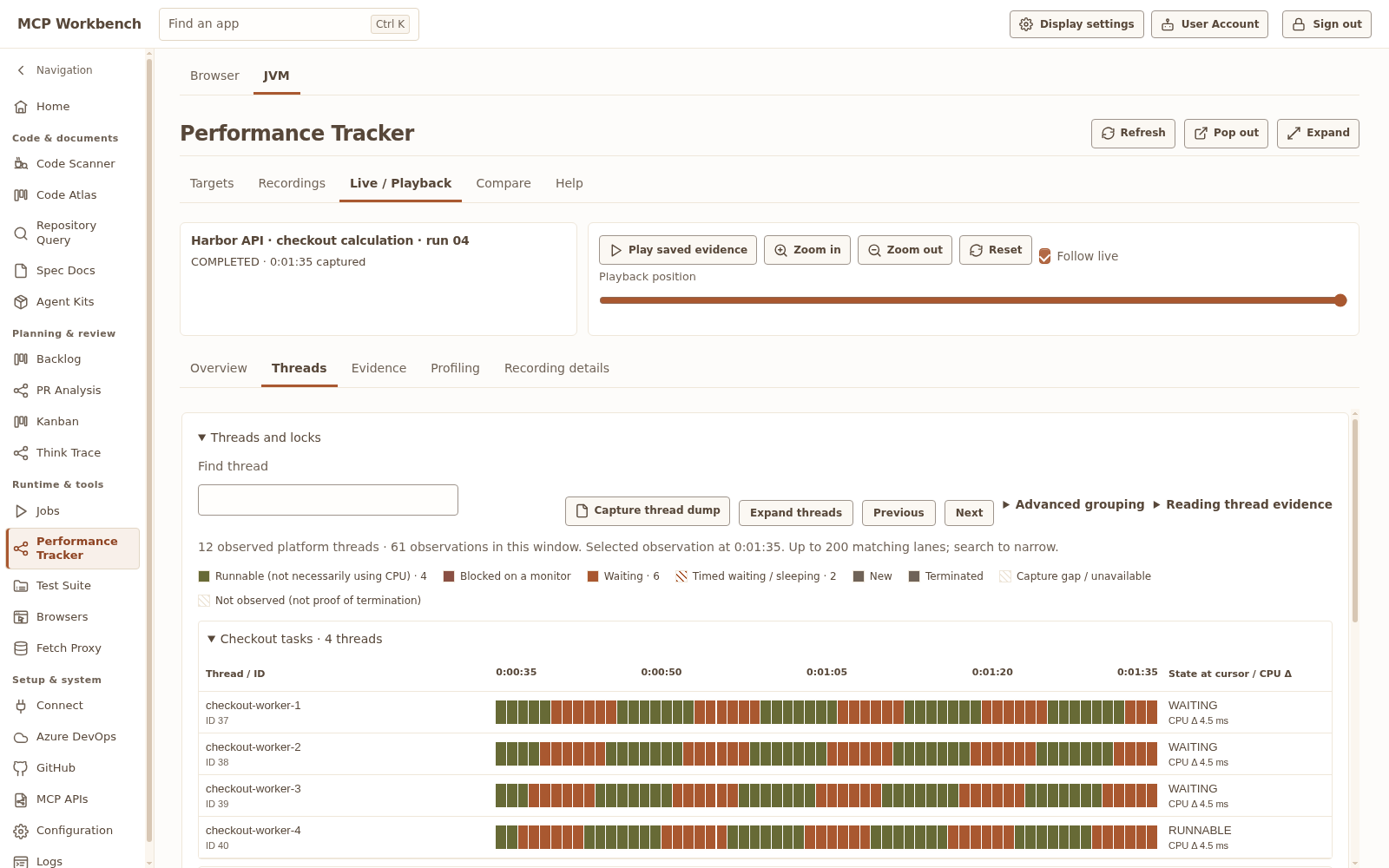
Task: Collapse the Threads and locks section
Action: click(x=260, y=437)
